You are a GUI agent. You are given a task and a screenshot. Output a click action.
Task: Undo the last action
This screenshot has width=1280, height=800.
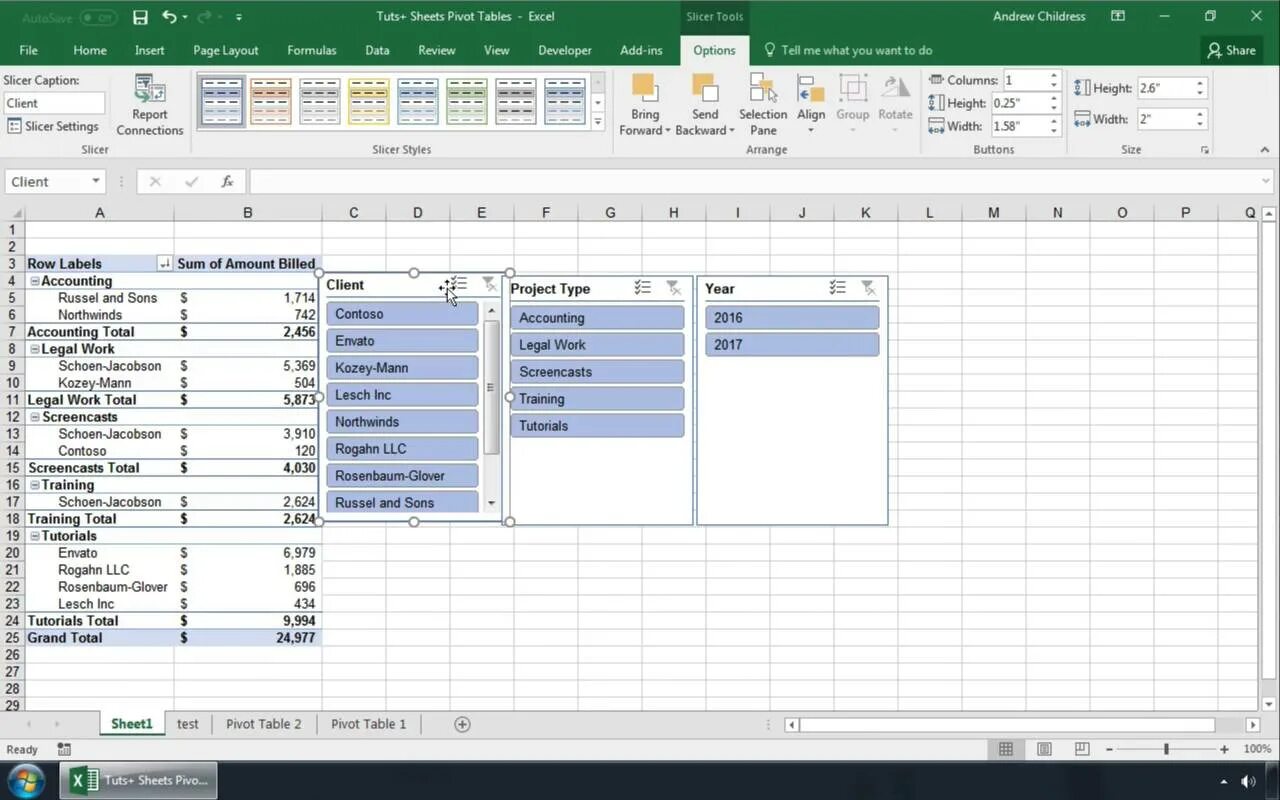coord(169,17)
